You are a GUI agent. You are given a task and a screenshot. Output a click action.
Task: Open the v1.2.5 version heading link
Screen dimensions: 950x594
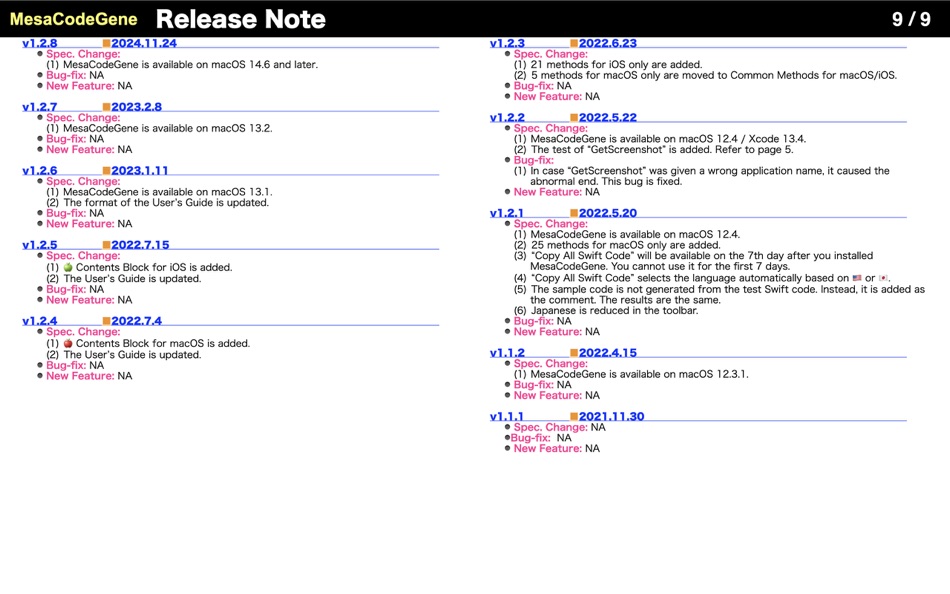pos(39,245)
